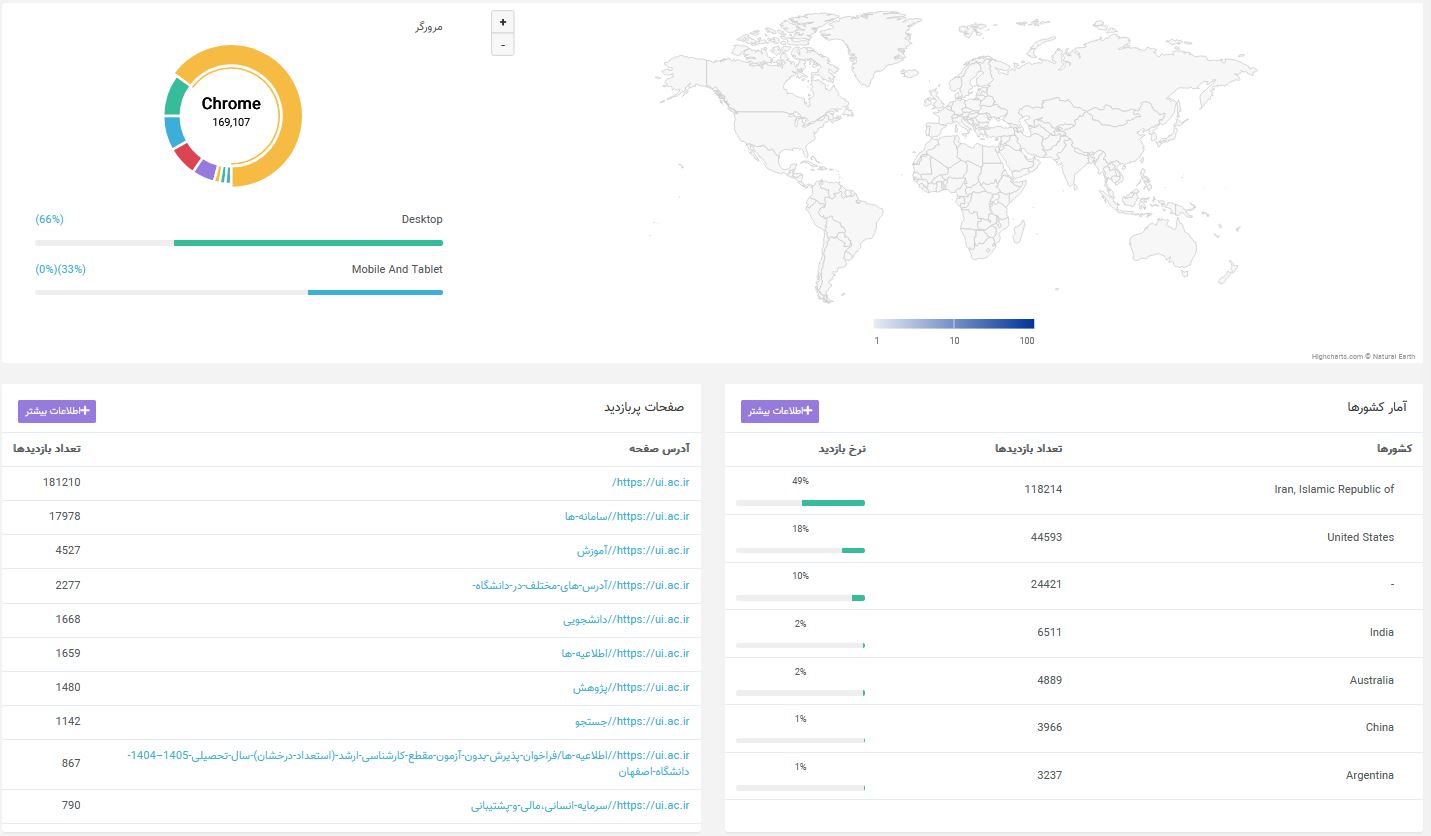Select the red segment of browser donut
The image size is (1431, 836).
(x=187, y=156)
